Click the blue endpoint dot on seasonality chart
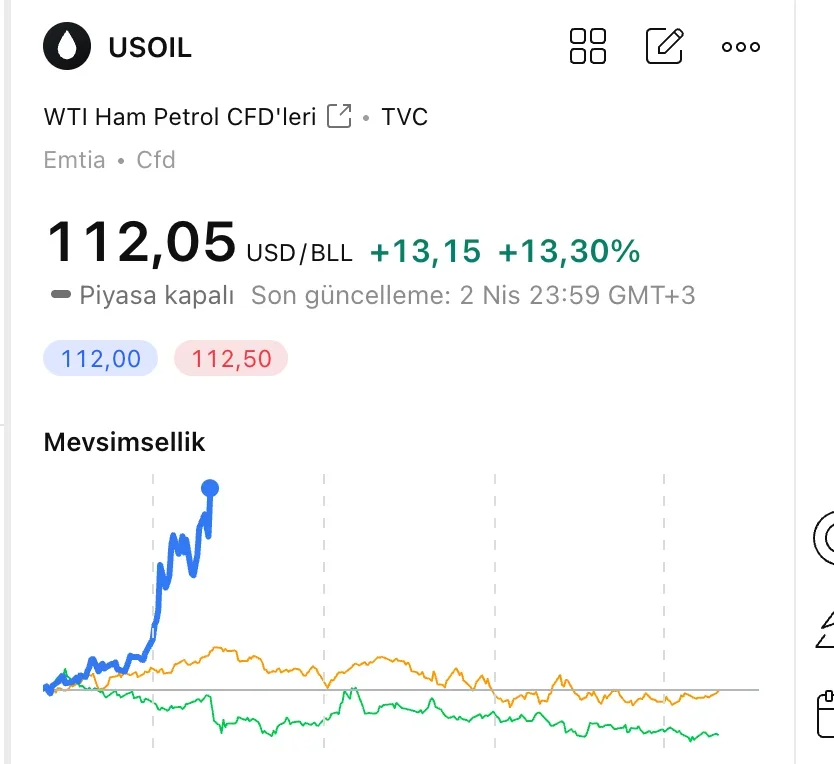 210,488
